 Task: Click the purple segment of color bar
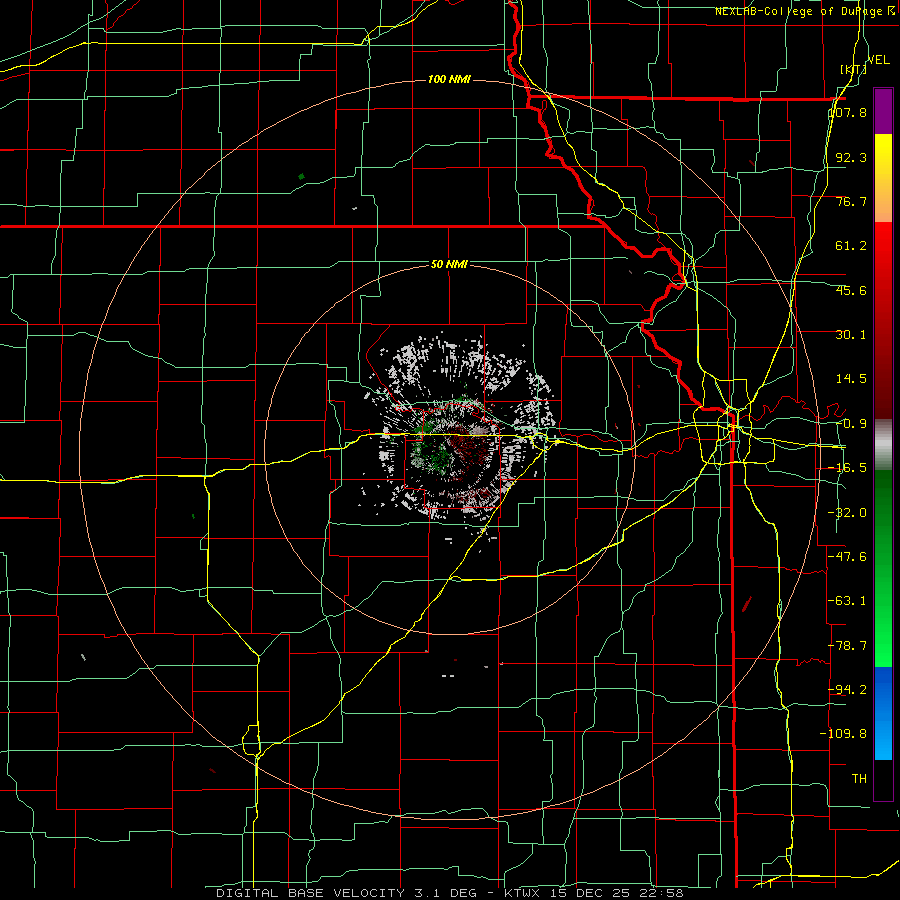click(x=883, y=111)
